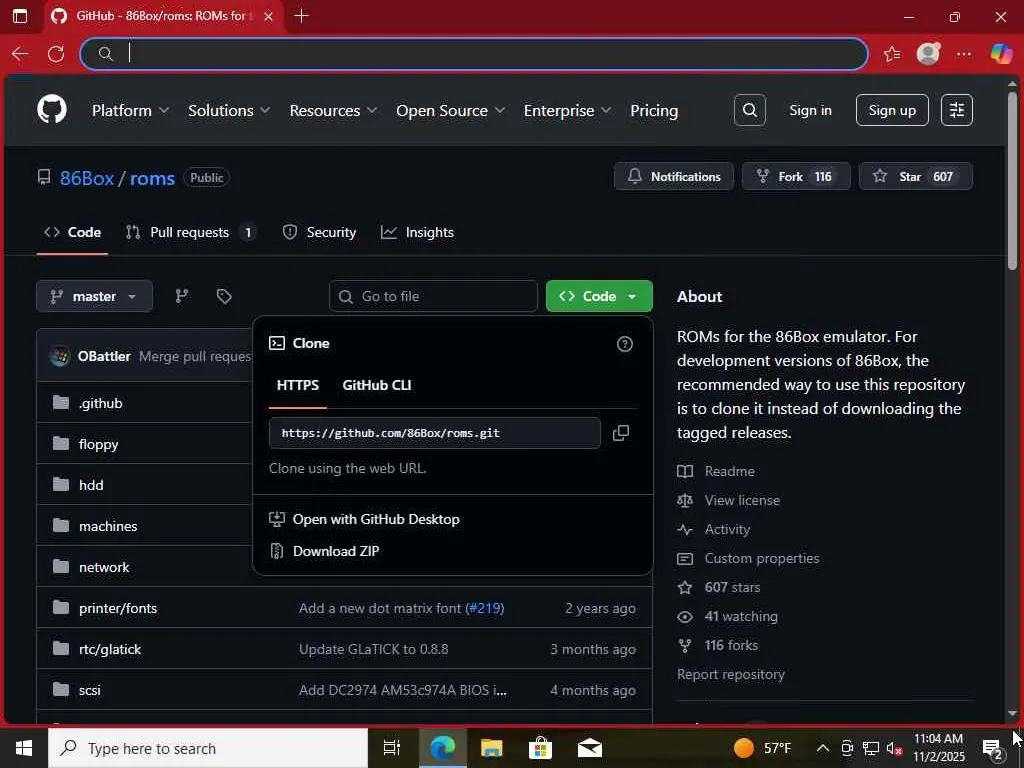
Task: Click the GitHub Octocat logo
Action: coord(52,109)
